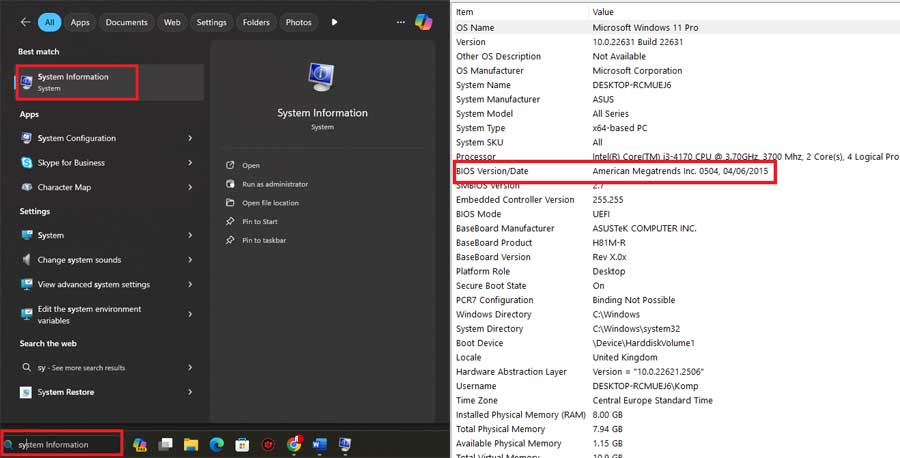Expand the System setting chevron
The height and width of the screenshot is (458, 900).
[x=190, y=235]
